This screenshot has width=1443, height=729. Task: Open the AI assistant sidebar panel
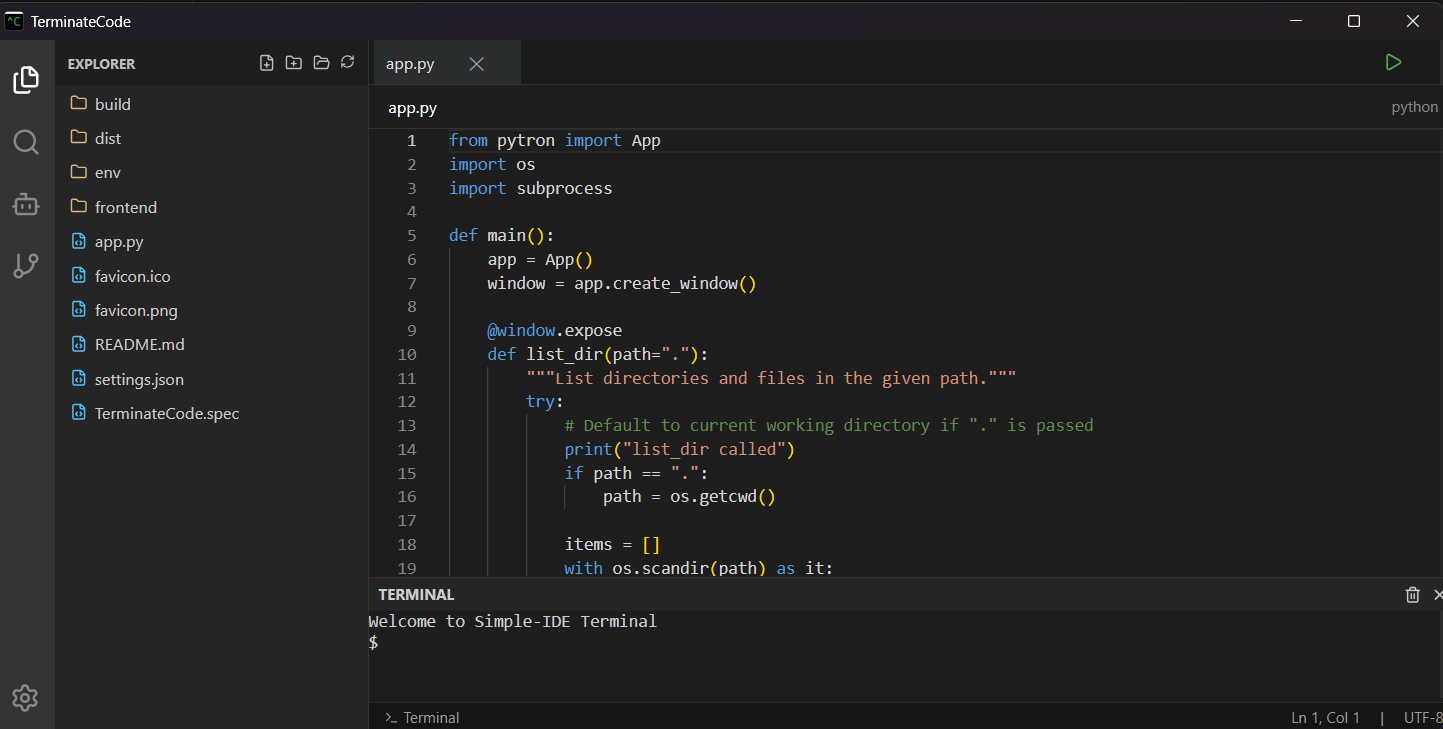click(26, 204)
